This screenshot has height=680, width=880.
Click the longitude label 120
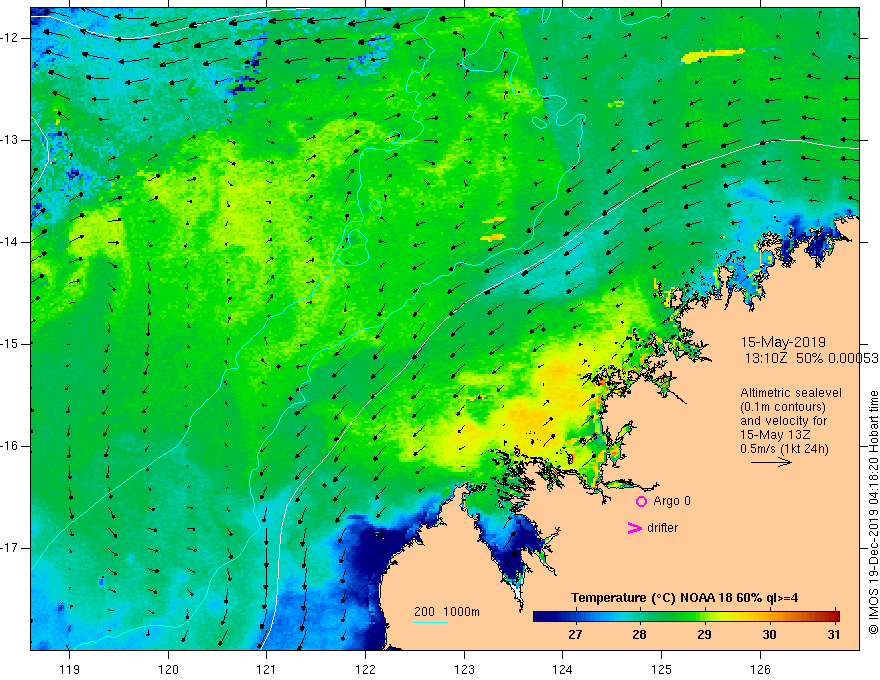coord(168,669)
